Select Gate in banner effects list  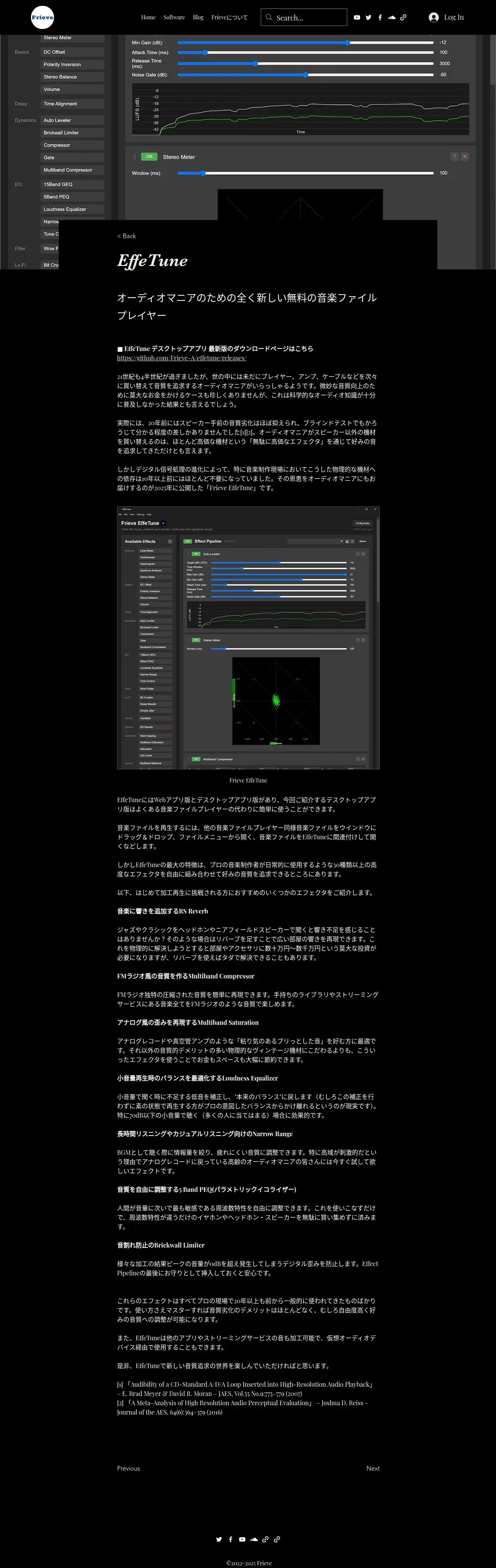[72, 158]
